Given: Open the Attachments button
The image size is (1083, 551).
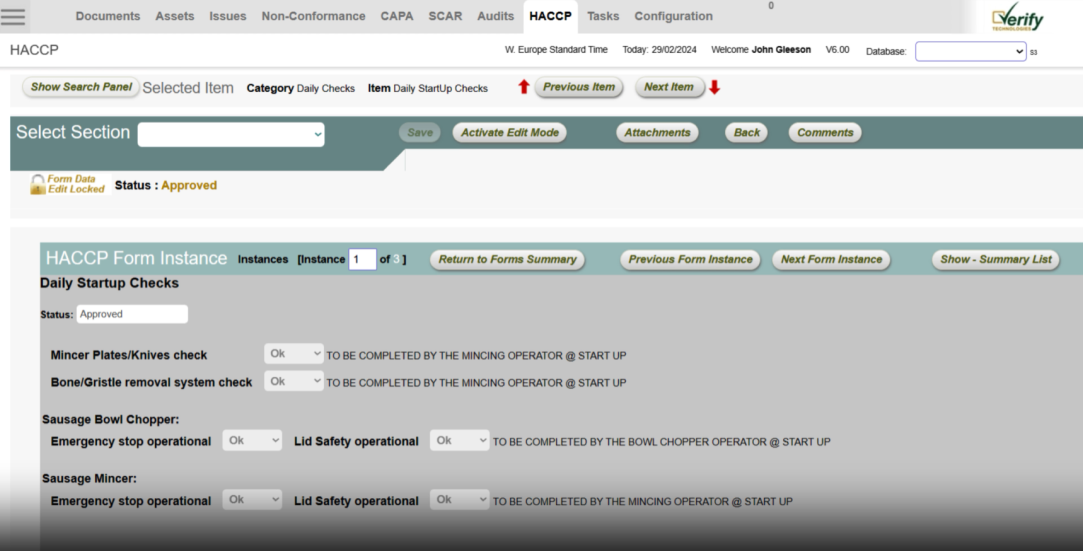Looking at the screenshot, I should [657, 133].
